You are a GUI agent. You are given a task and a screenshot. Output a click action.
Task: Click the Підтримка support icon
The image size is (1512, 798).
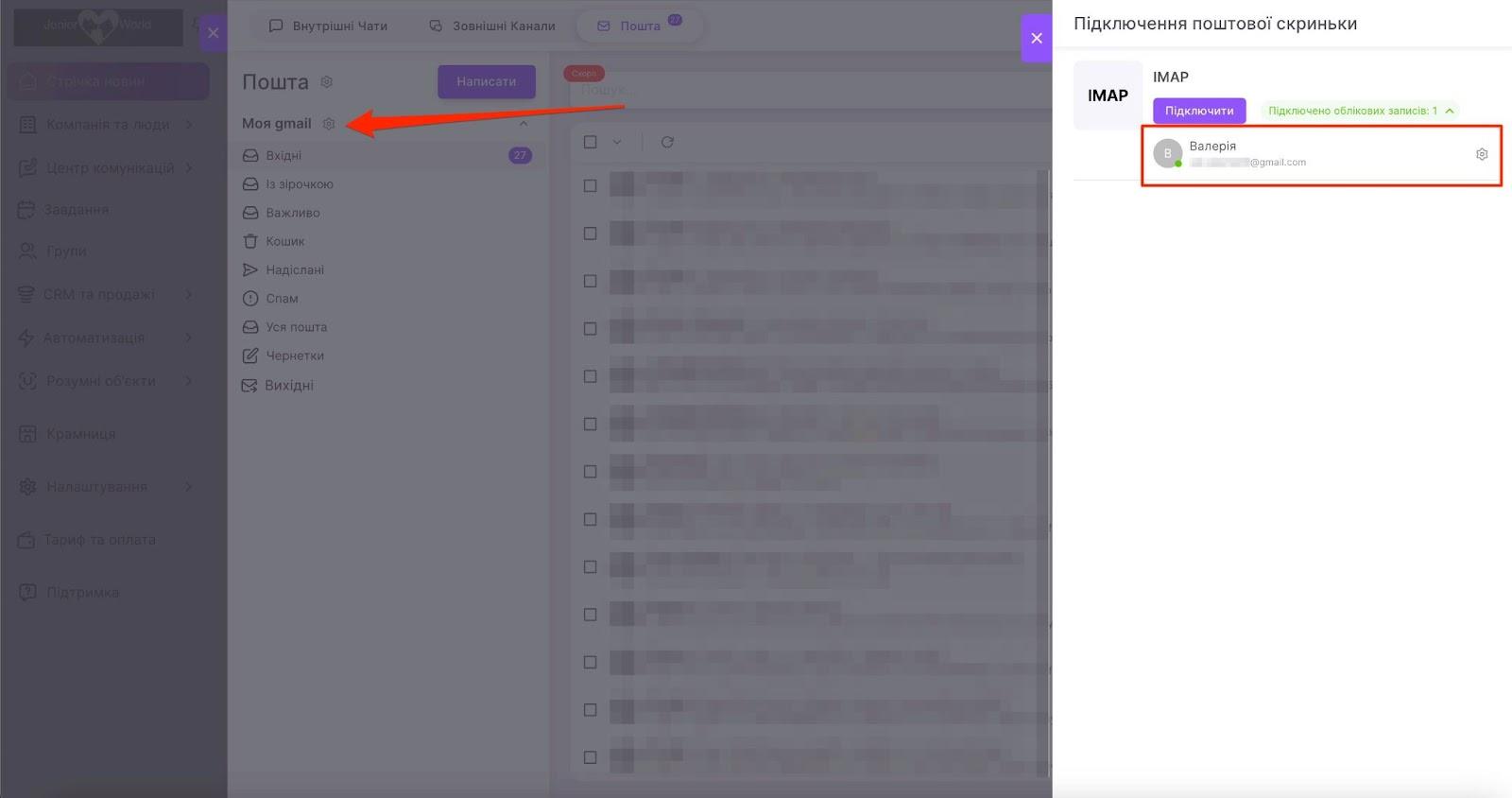click(27, 593)
